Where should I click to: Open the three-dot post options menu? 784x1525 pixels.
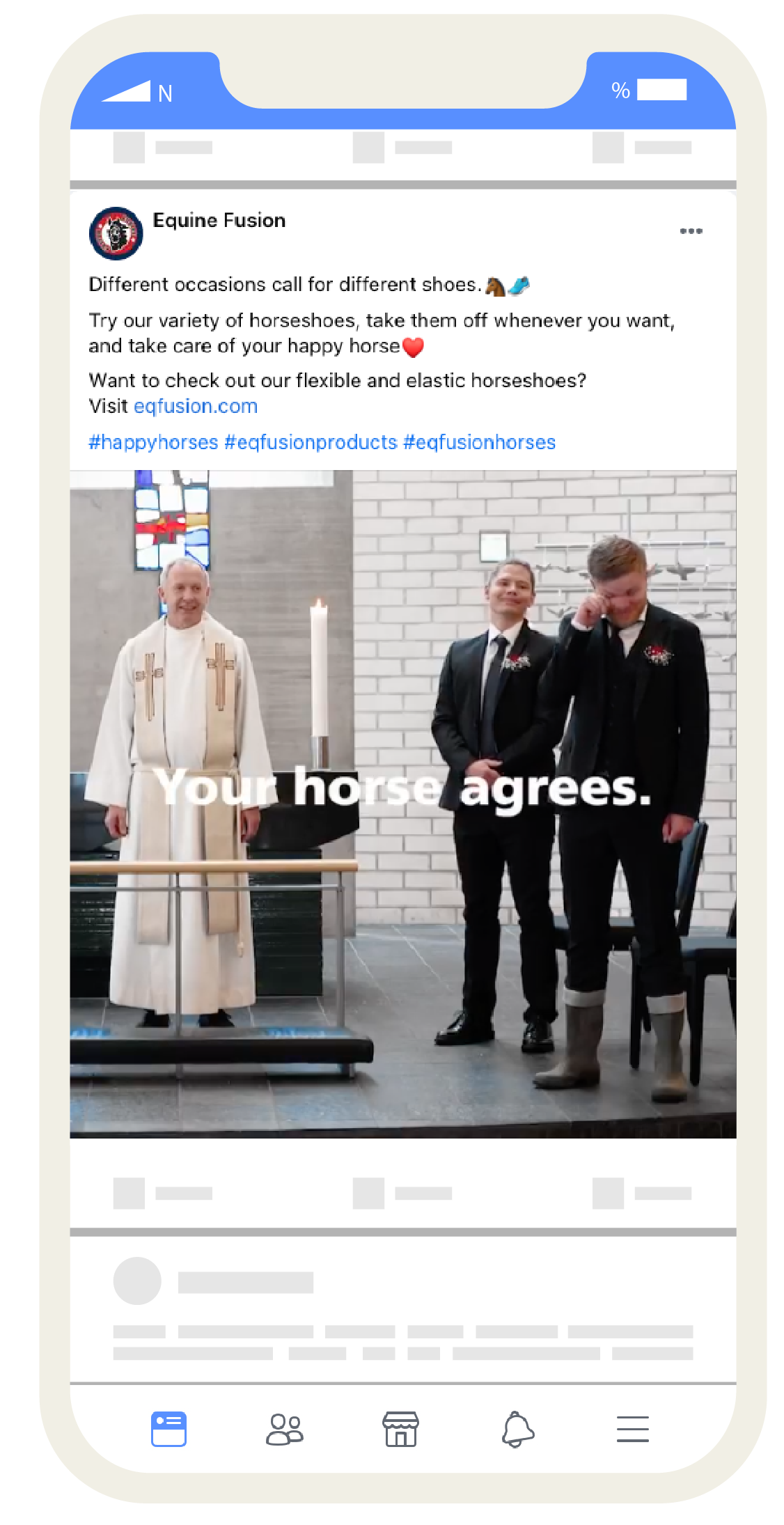691,230
